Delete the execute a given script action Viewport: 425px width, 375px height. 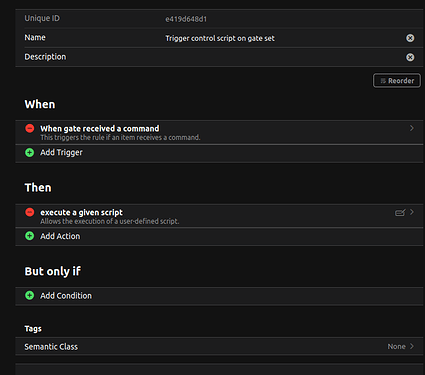[30, 212]
